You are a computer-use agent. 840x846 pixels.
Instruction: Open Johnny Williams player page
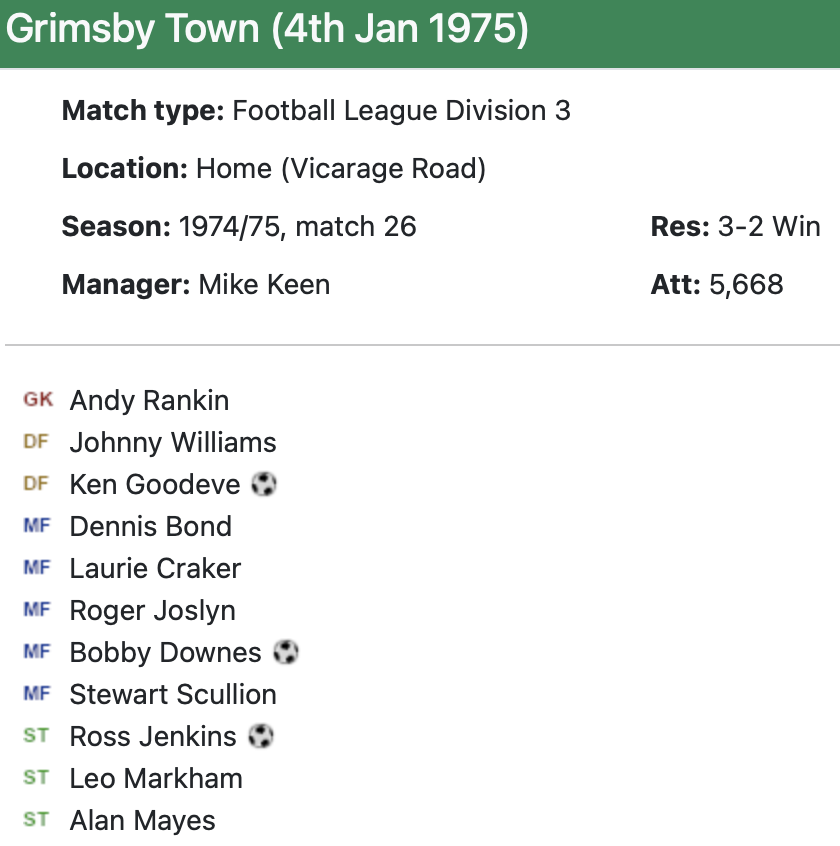click(x=173, y=443)
